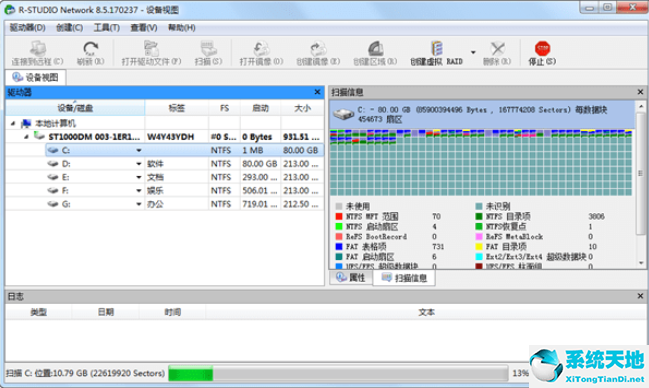649x388 pixels.
Task: Select the 设备视图 tab
Action: pos(36,77)
